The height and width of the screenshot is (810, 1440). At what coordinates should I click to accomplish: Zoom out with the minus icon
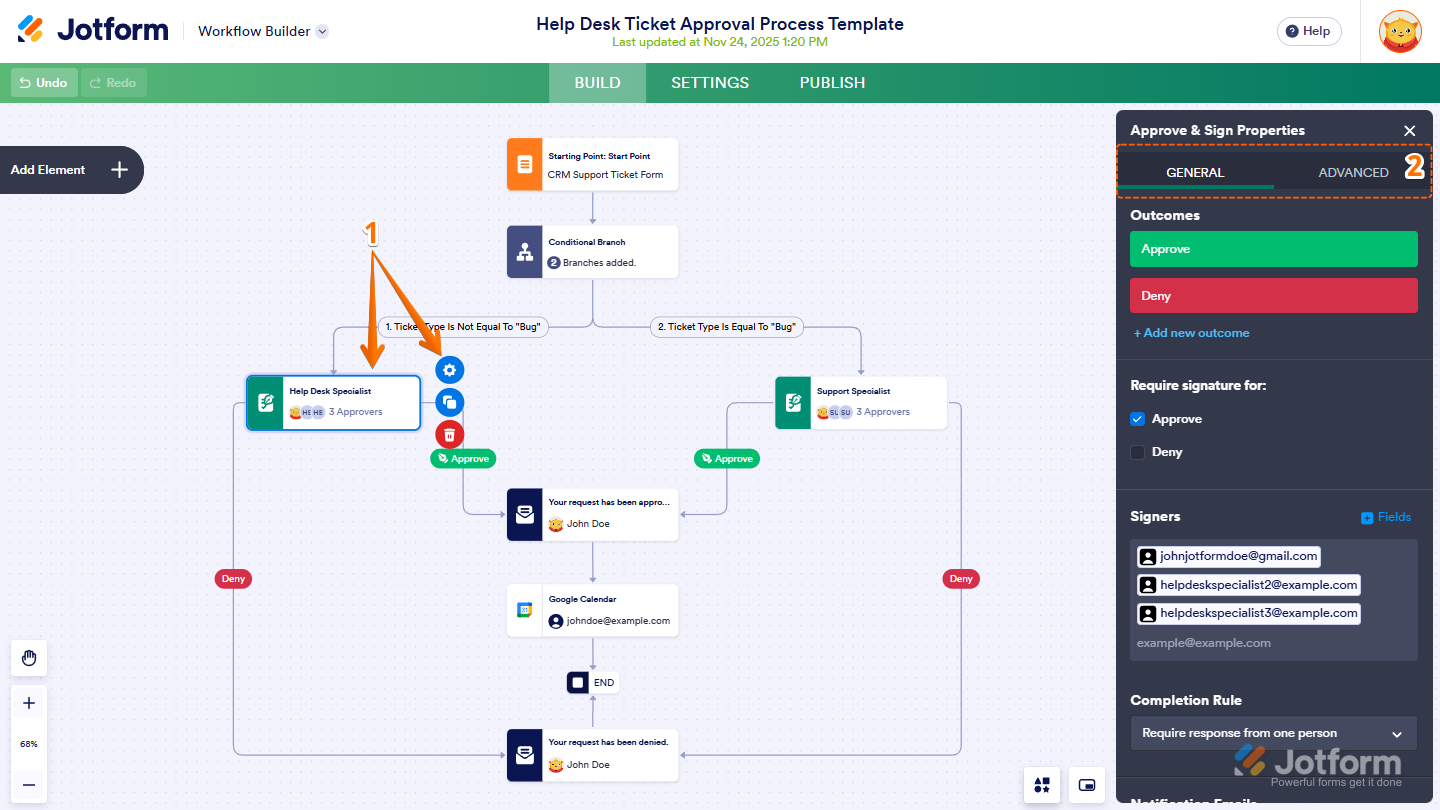click(29, 785)
